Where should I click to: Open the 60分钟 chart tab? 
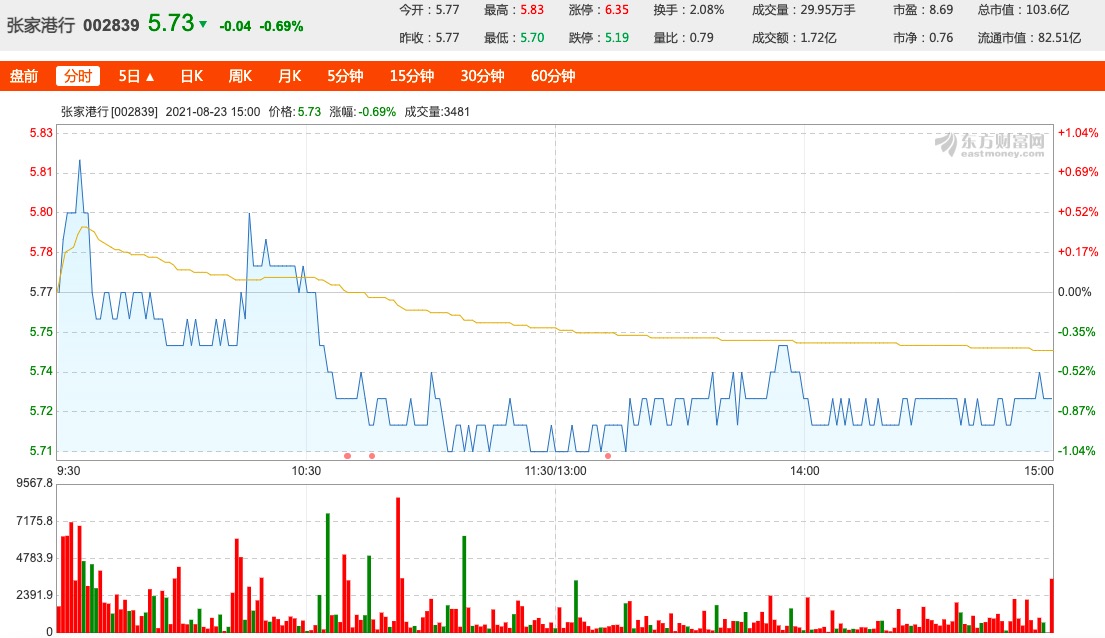(x=553, y=76)
